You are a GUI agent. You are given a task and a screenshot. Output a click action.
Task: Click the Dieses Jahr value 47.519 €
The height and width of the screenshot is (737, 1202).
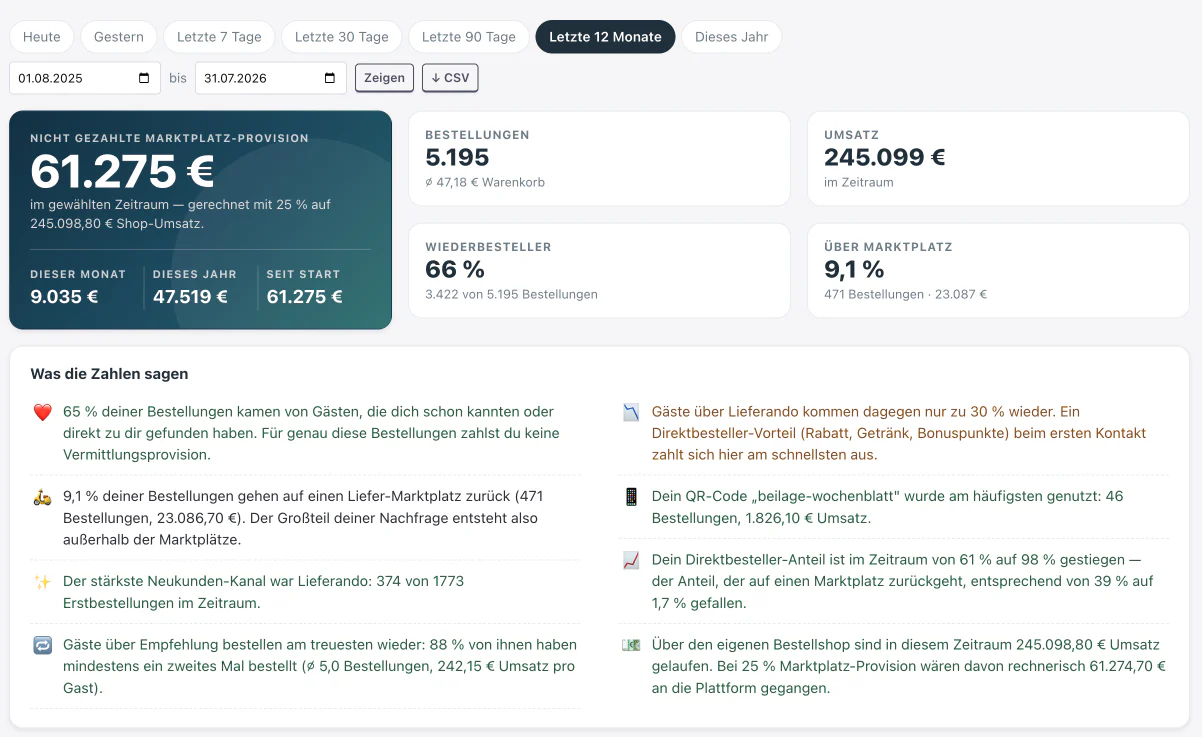click(190, 297)
